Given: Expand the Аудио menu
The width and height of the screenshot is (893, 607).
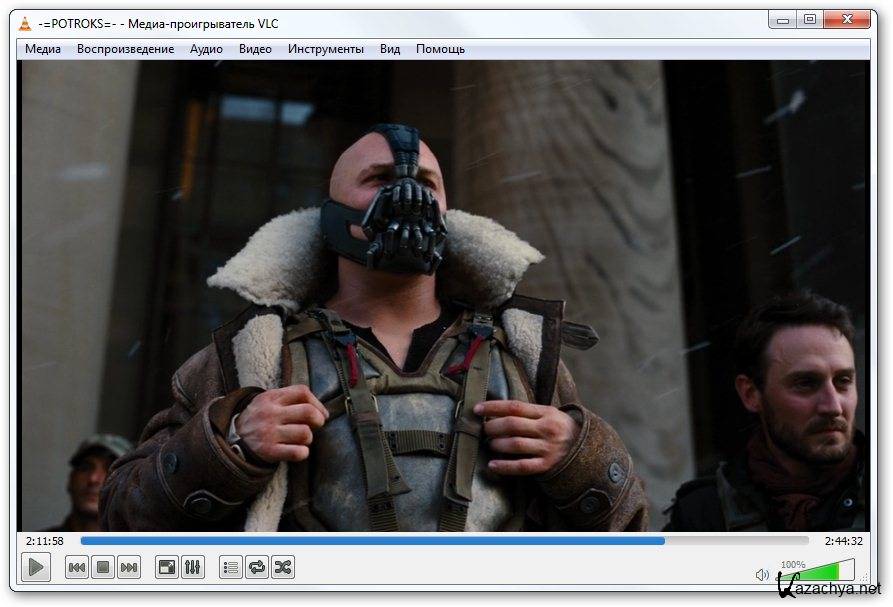Looking at the screenshot, I should tap(206, 49).
